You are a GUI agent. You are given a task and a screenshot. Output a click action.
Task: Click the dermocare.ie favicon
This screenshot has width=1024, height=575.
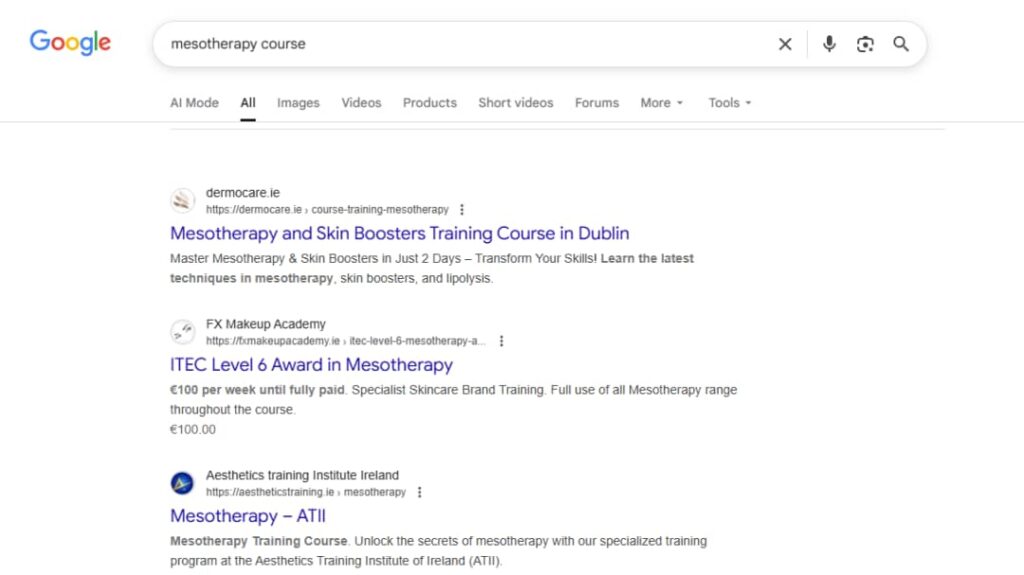pyautogui.click(x=182, y=201)
